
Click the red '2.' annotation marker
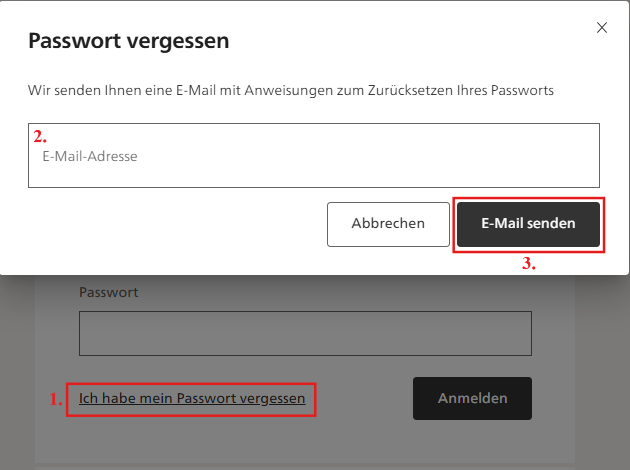click(x=40, y=137)
